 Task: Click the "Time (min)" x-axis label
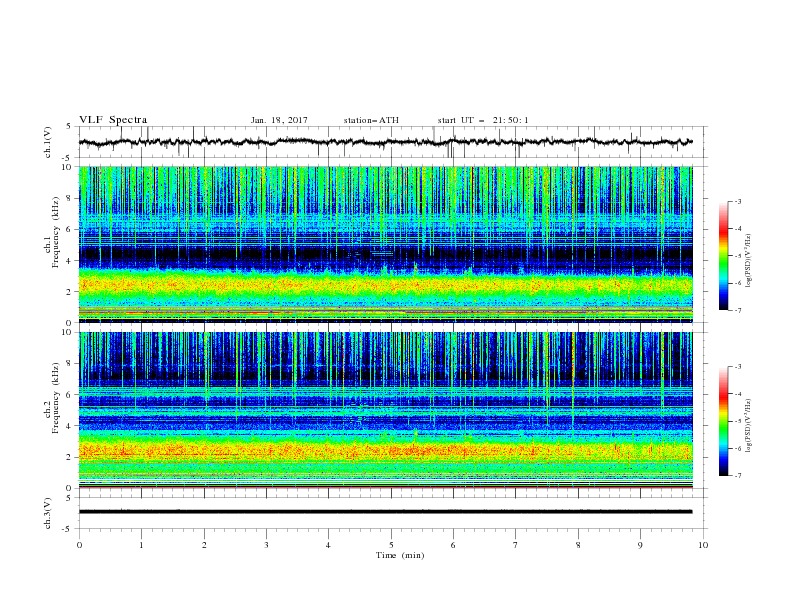(400, 555)
